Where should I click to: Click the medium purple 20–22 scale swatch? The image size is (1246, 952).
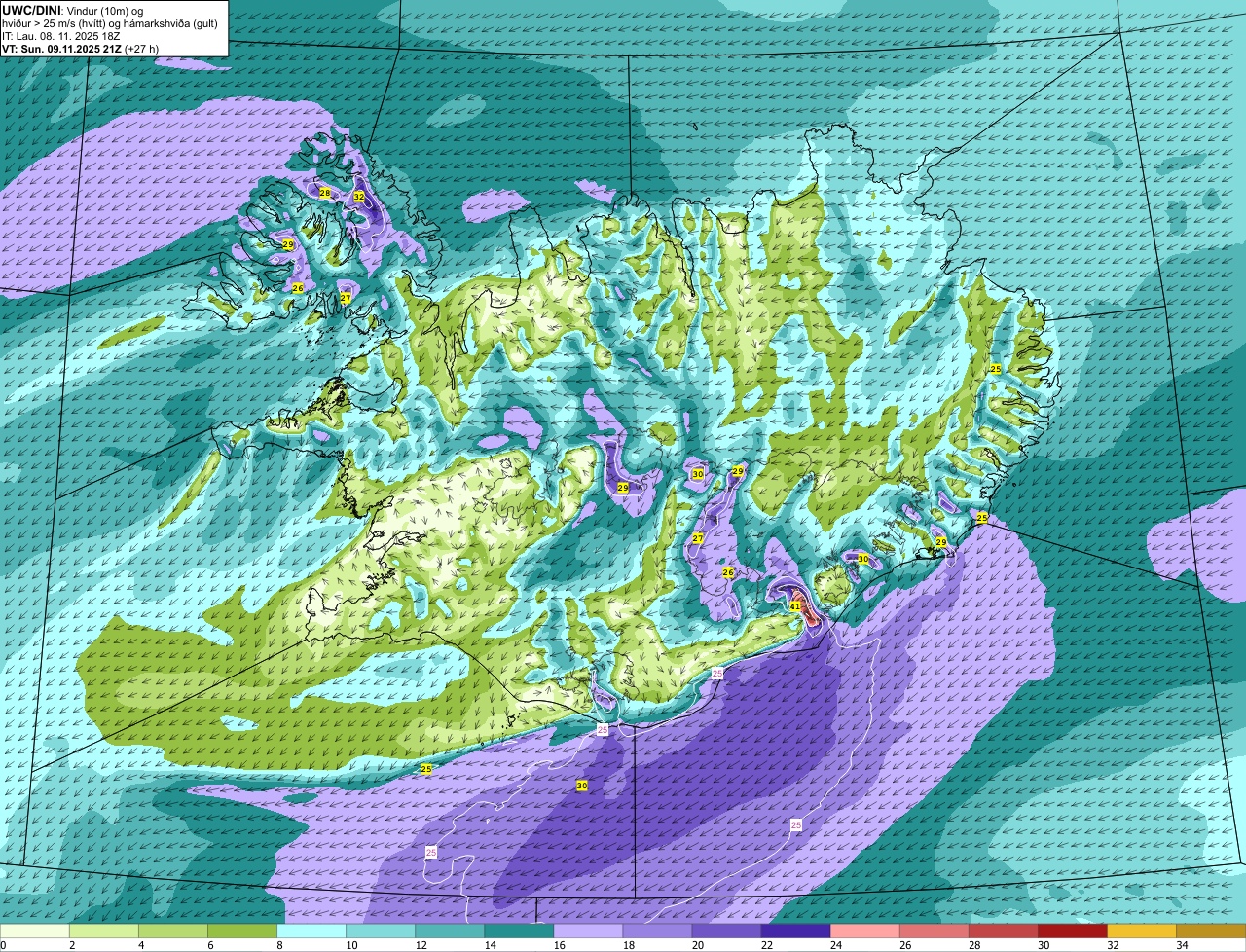pos(726,932)
